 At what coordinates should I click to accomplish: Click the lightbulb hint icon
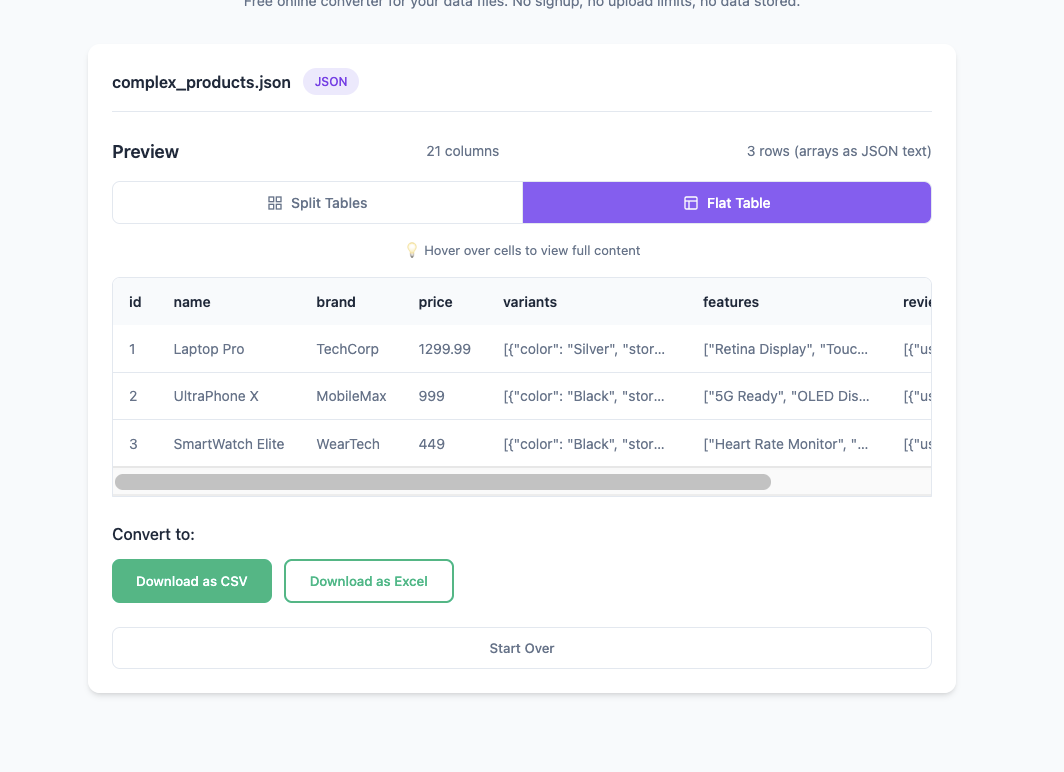click(x=412, y=250)
